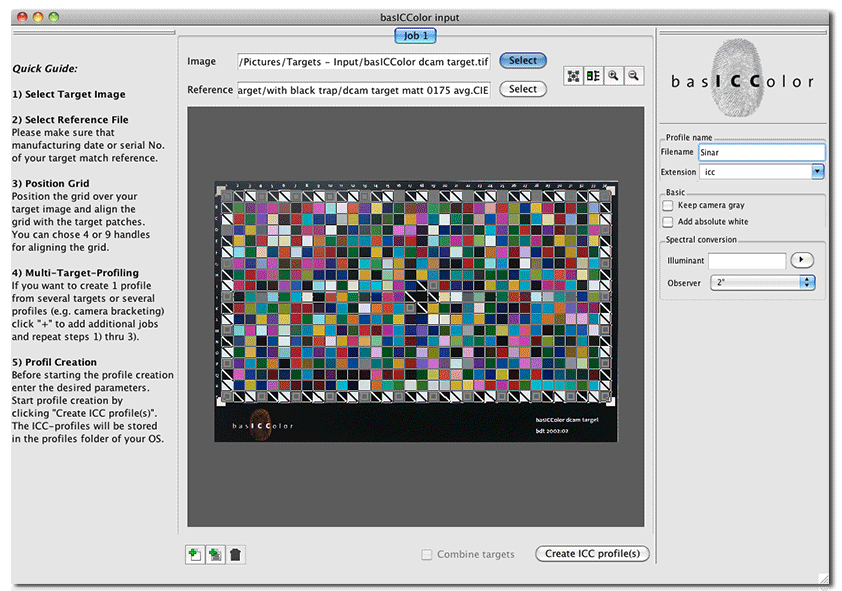This screenshot has height=591, width=842.
Task: Open the Observer 2° dropdown
Action: (x=763, y=282)
